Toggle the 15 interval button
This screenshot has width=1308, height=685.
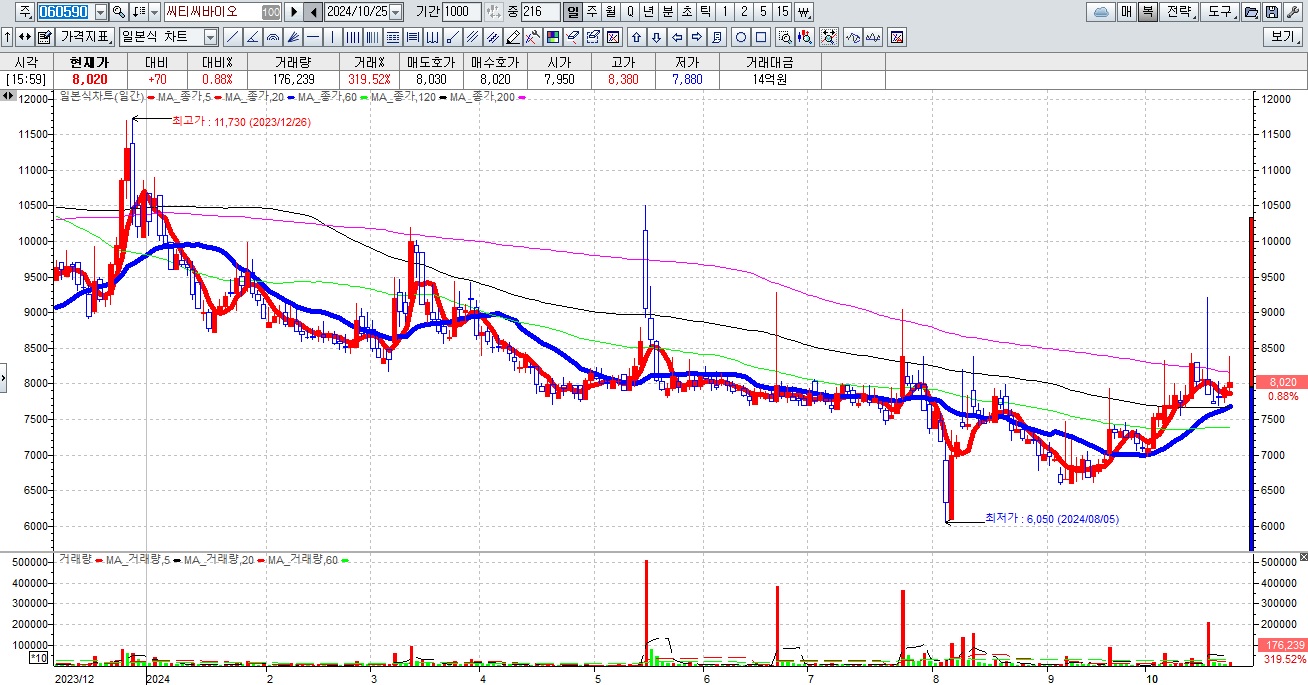point(782,12)
